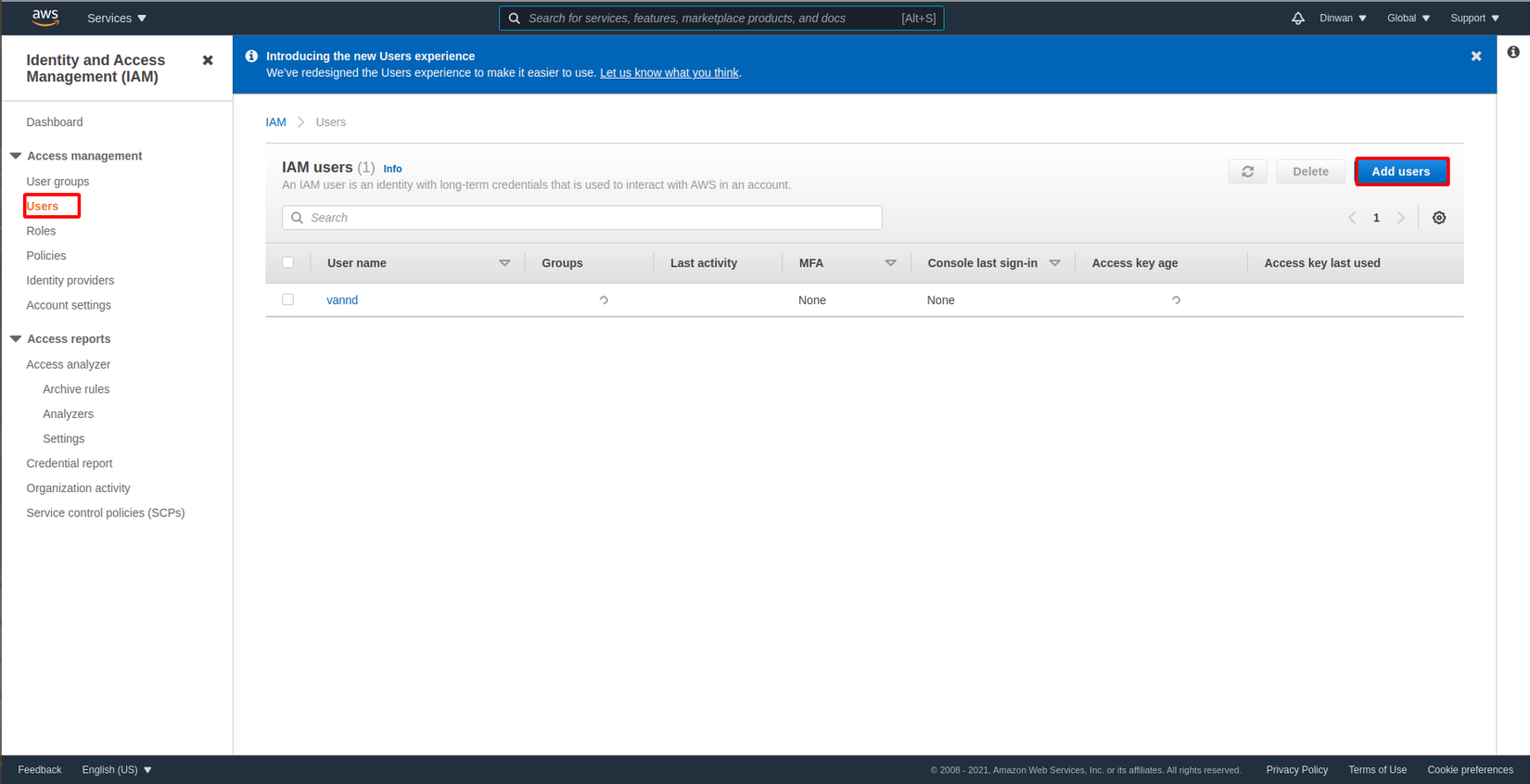Collapse the Access management section
The width and height of the screenshot is (1530, 784).
16,156
